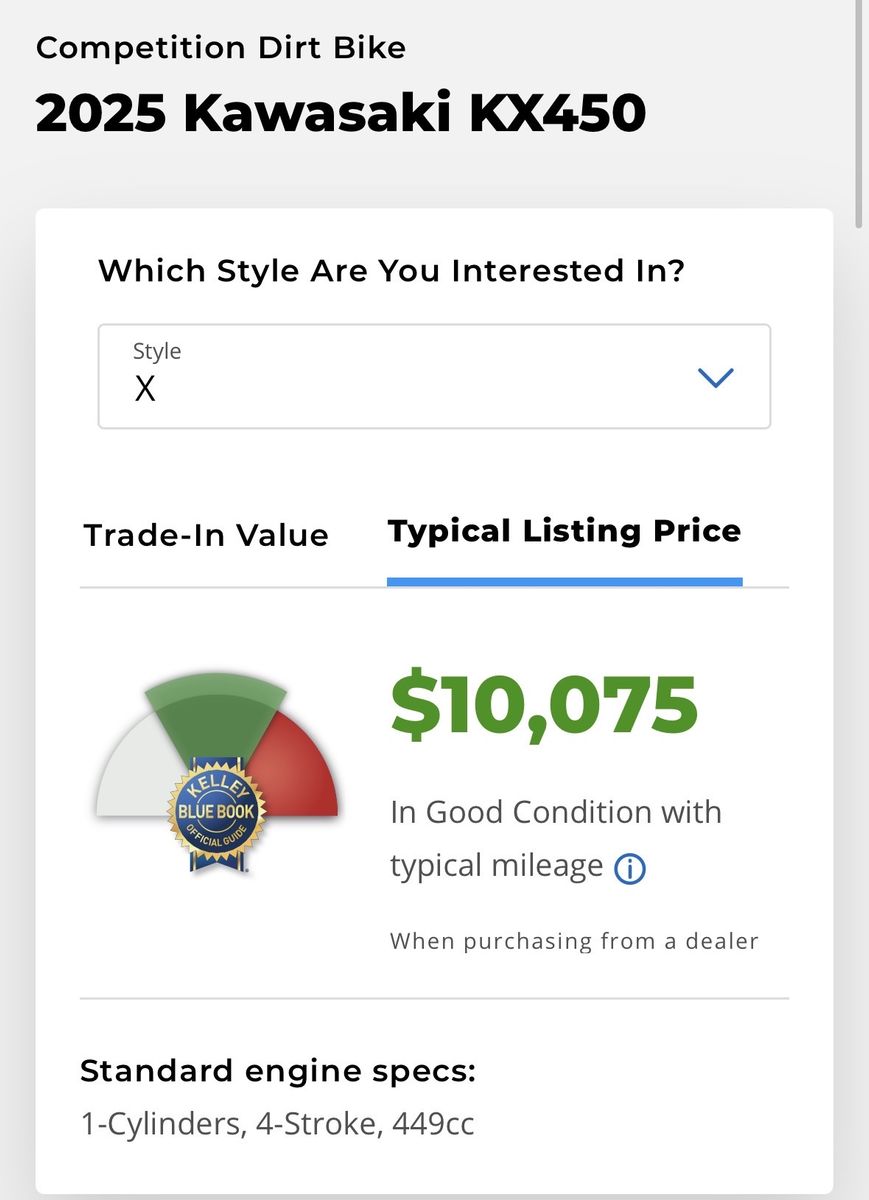Switch to the Trade-In Value tab

coord(206,535)
